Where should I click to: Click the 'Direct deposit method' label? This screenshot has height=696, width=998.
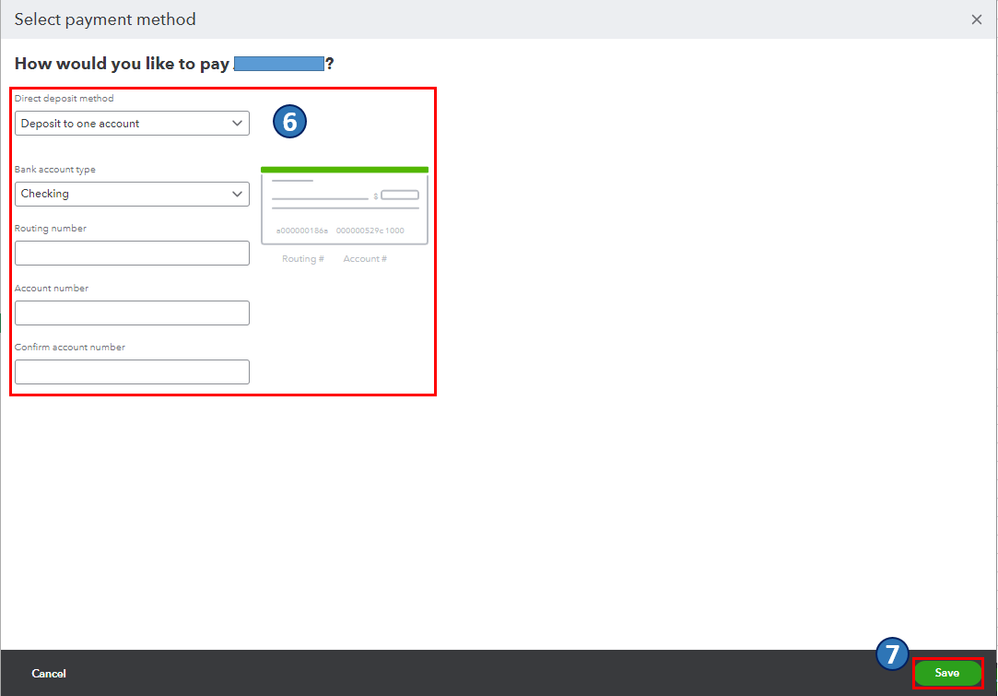(x=64, y=99)
